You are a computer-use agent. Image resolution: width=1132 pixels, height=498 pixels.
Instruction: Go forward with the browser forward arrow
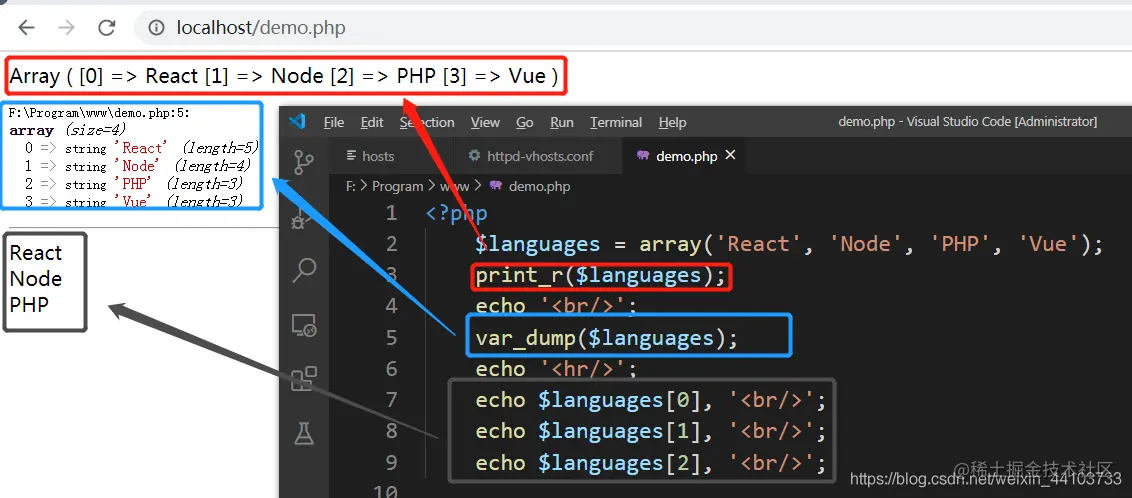click(66, 28)
